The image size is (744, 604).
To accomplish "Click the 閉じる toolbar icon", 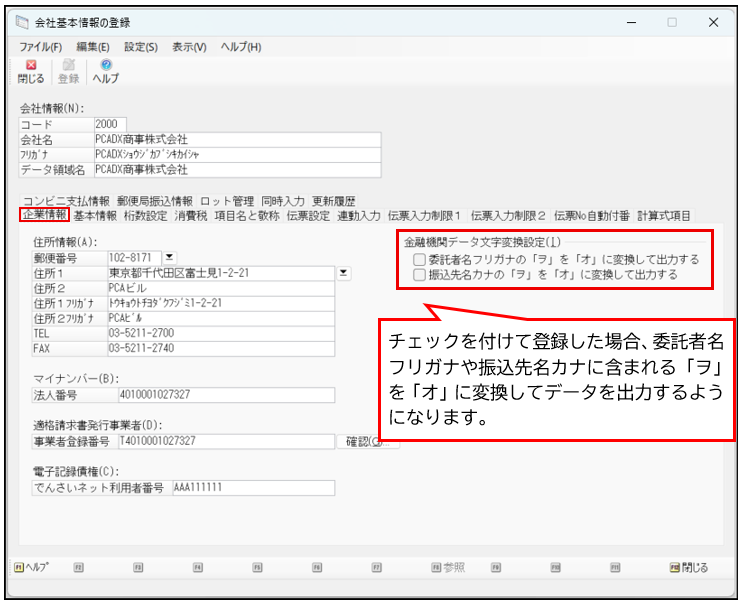I will [x=31, y=72].
